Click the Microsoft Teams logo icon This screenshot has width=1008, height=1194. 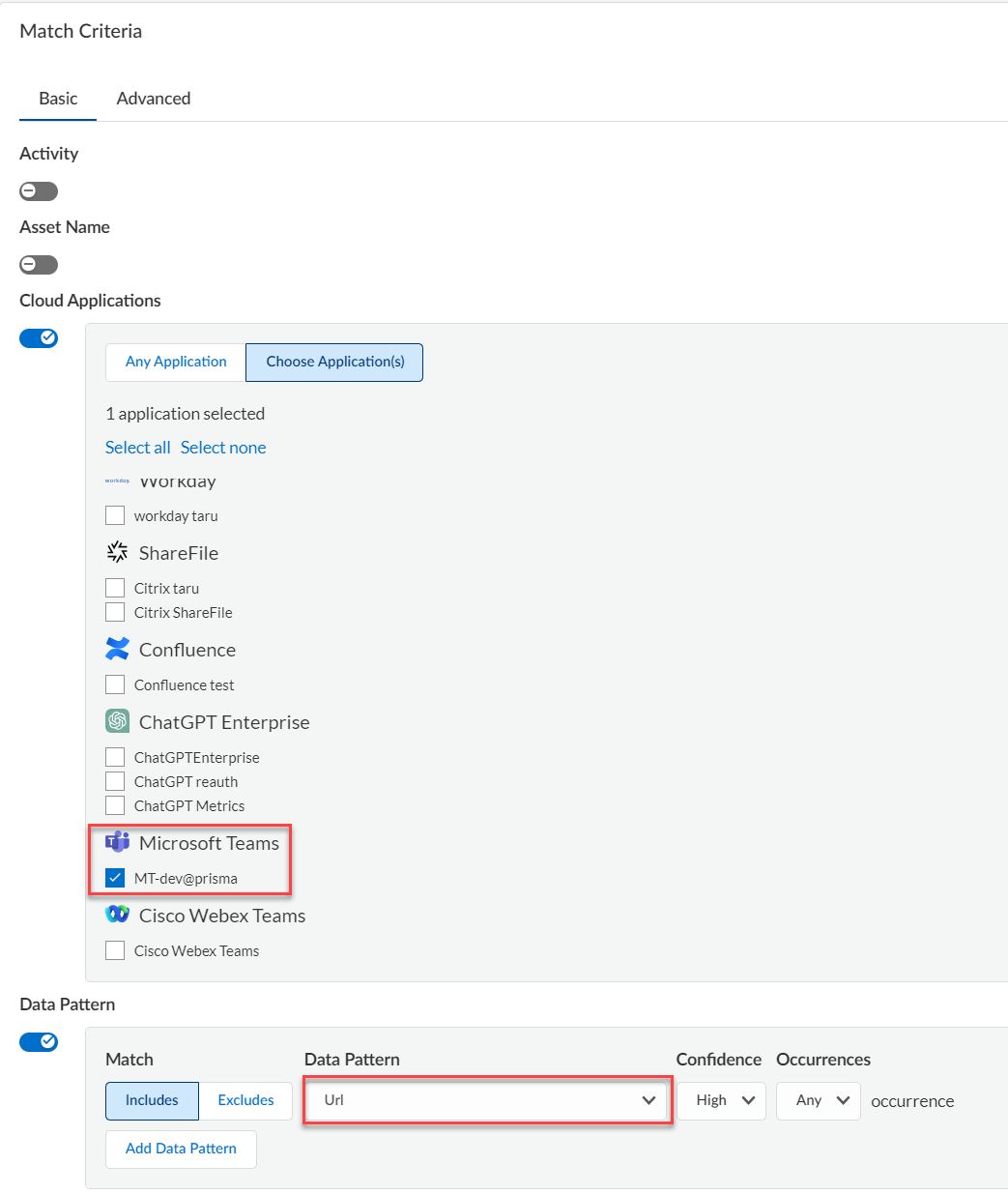(117, 842)
